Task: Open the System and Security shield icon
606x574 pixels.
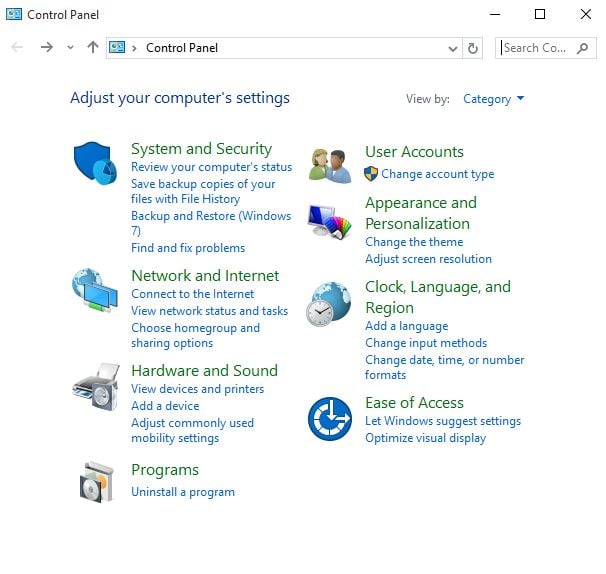Action: click(95, 163)
